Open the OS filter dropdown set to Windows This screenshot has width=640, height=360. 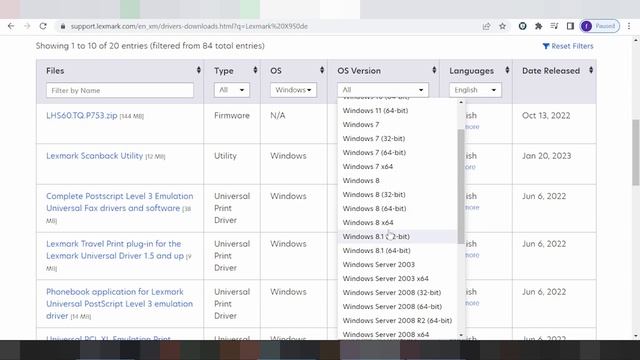[x=293, y=90]
